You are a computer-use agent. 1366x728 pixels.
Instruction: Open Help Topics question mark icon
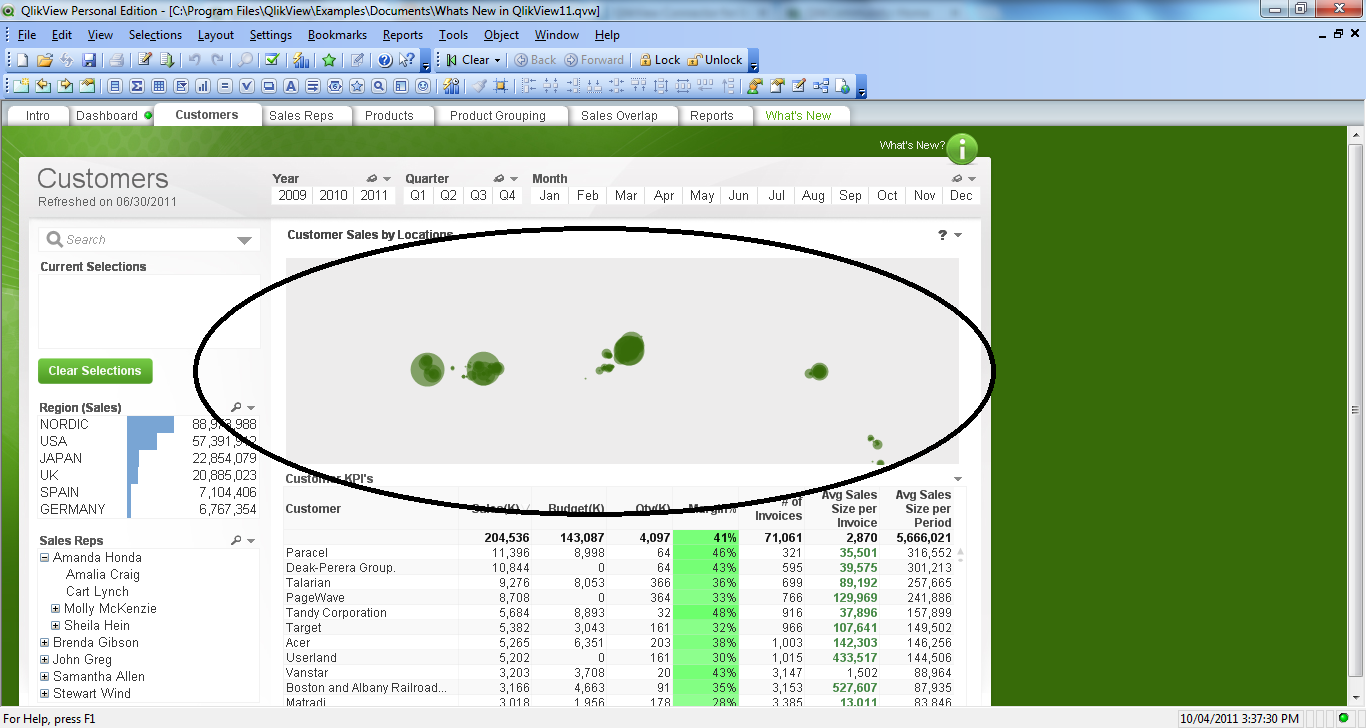point(385,60)
